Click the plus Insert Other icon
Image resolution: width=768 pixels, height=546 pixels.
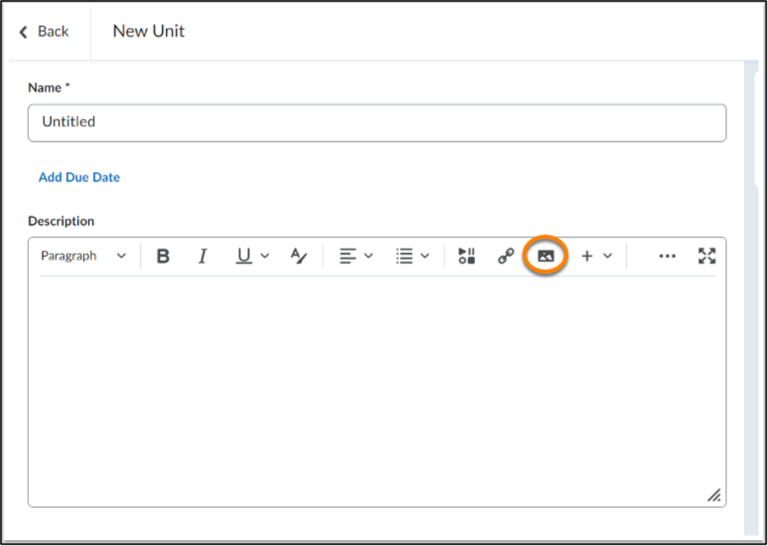pyautogui.click(x=587, y=256)
